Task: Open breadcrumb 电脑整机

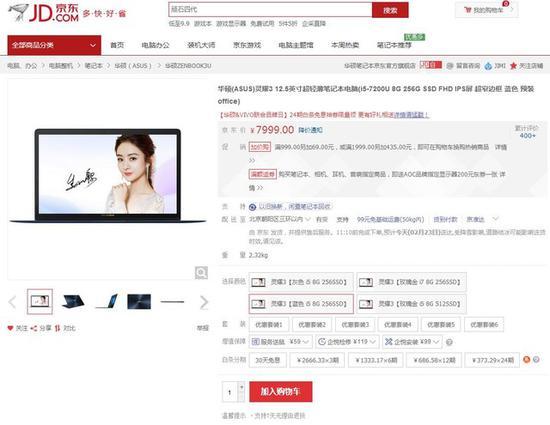Action: pos(60,66)
